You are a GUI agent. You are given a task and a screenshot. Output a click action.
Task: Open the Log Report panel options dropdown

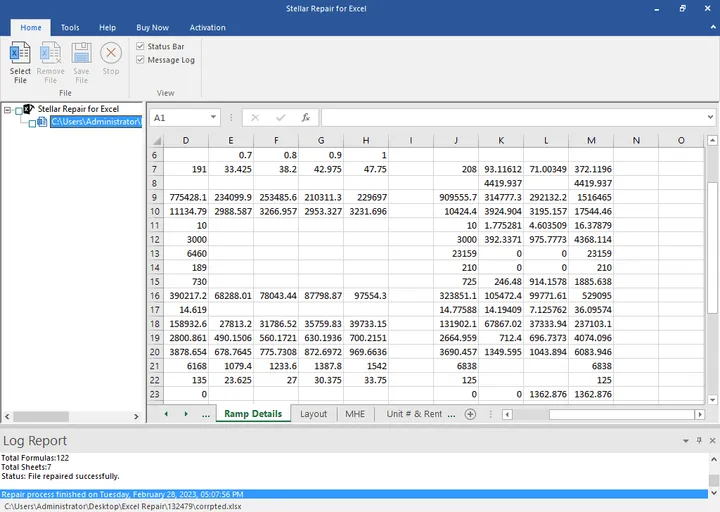click(686, 441)
